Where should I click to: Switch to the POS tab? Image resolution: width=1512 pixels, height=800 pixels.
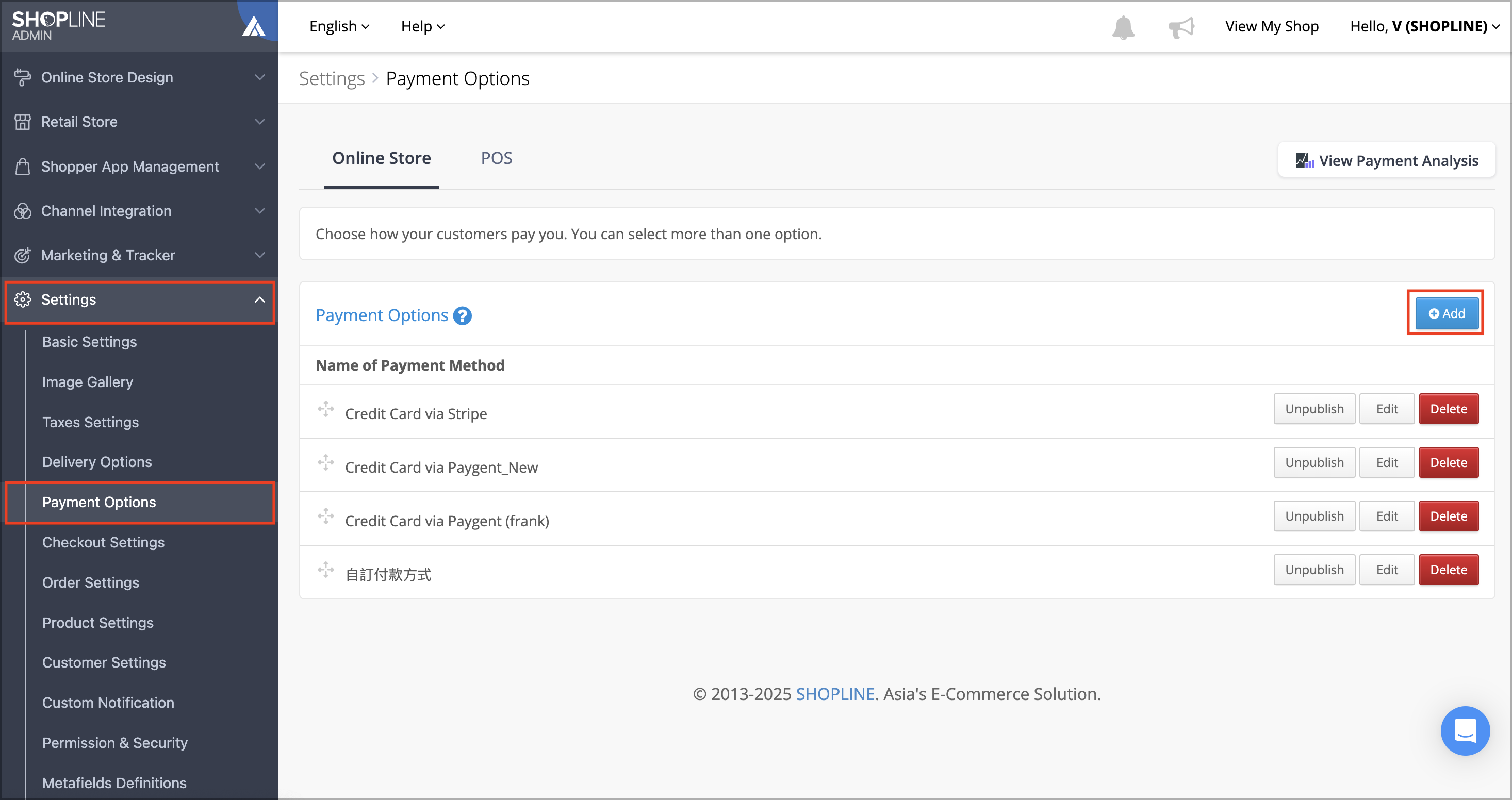(497, 158)
